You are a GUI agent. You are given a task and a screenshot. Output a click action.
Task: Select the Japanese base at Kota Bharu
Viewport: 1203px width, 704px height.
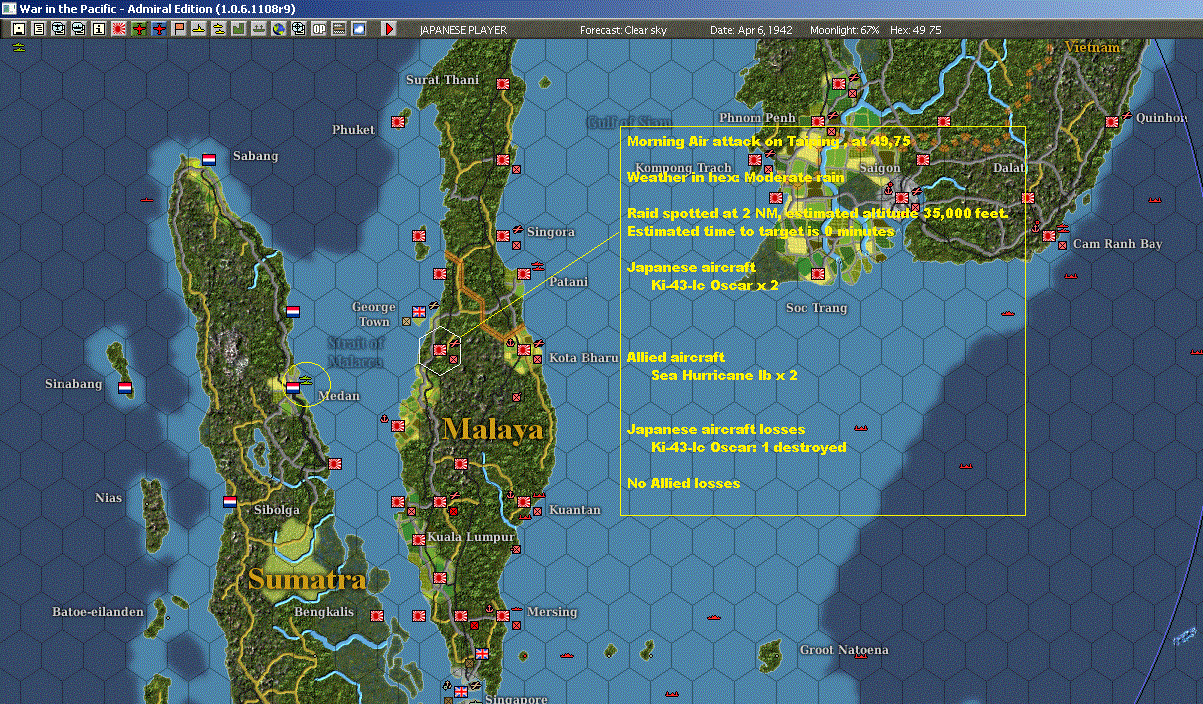coord(523,350)
